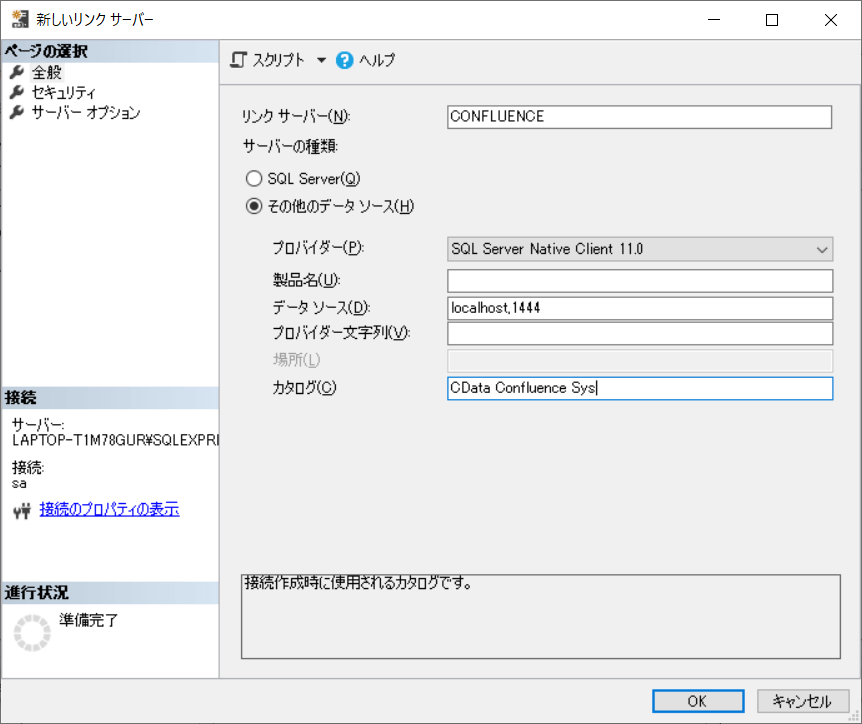Click the カタログ field with CData Confluence Sys
The width and height of the screenshot is (862, 724).
click(x=640, y=388)
